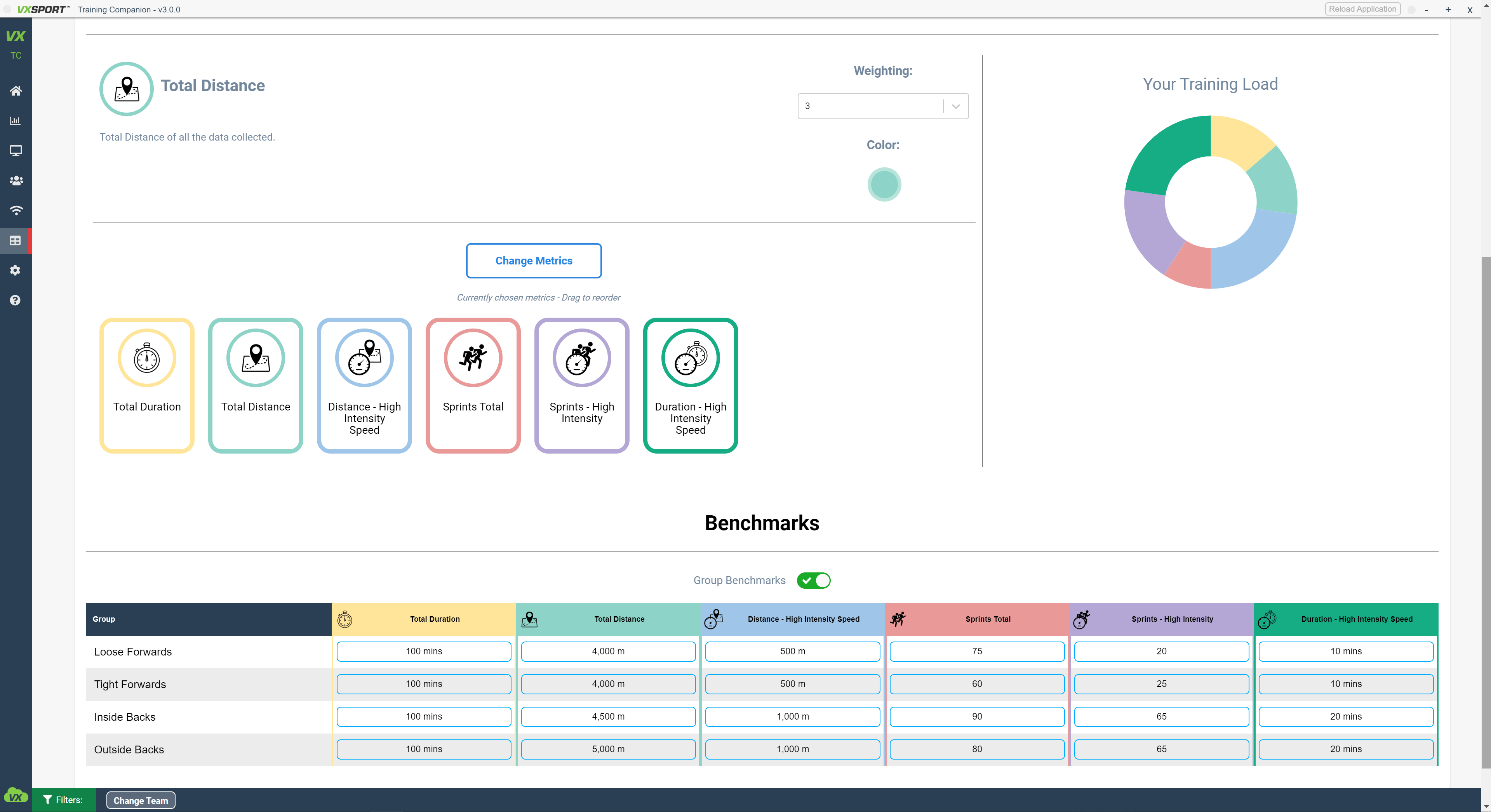Open the analytics bar chart sidebar icon
The image size is (1491, 812).
tap(16, 121)
